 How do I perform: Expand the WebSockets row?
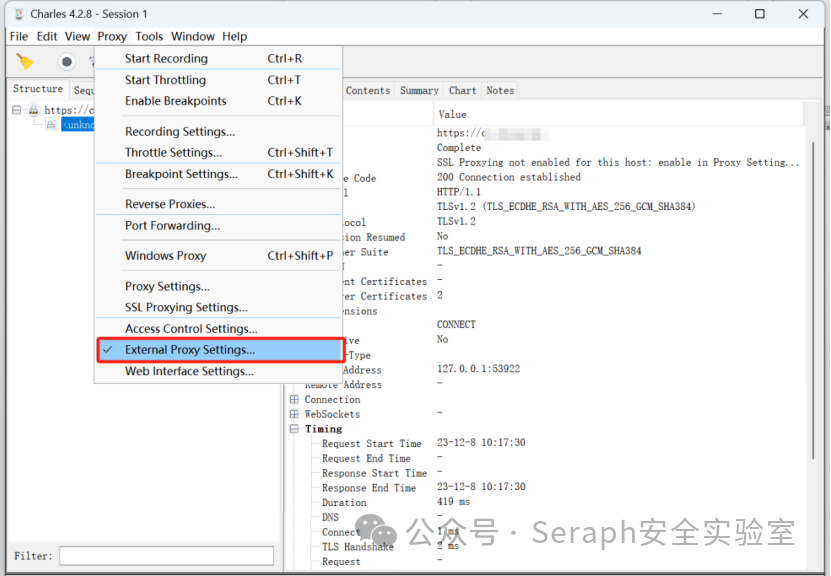point(294,414)
